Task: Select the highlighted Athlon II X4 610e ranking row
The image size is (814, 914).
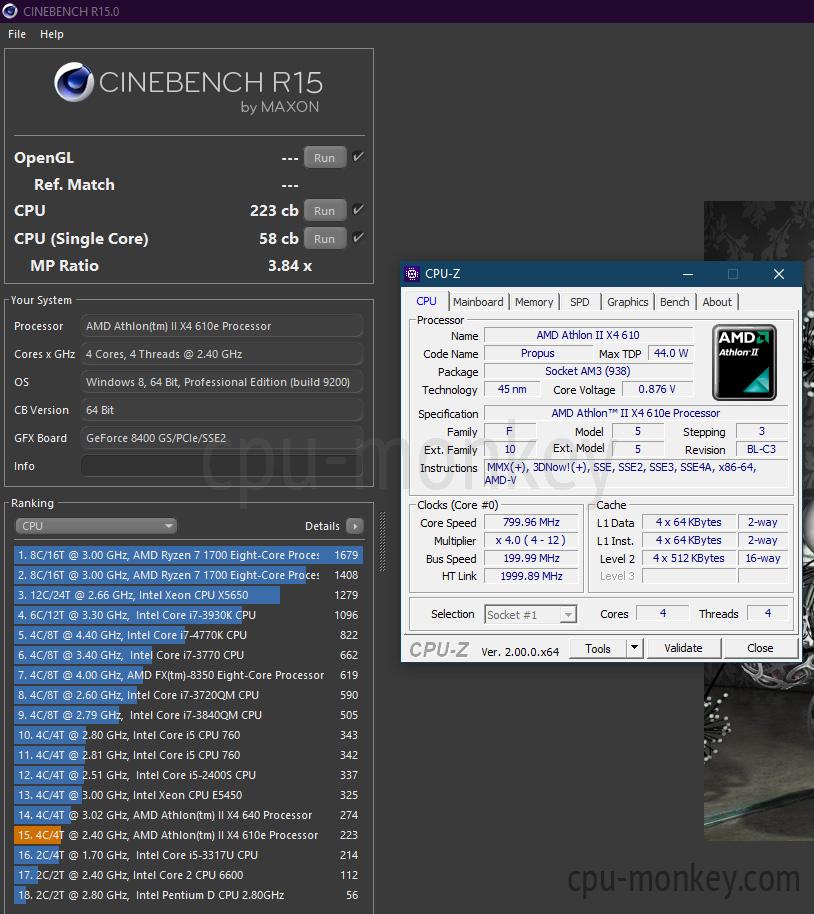Action: point(188,835)
